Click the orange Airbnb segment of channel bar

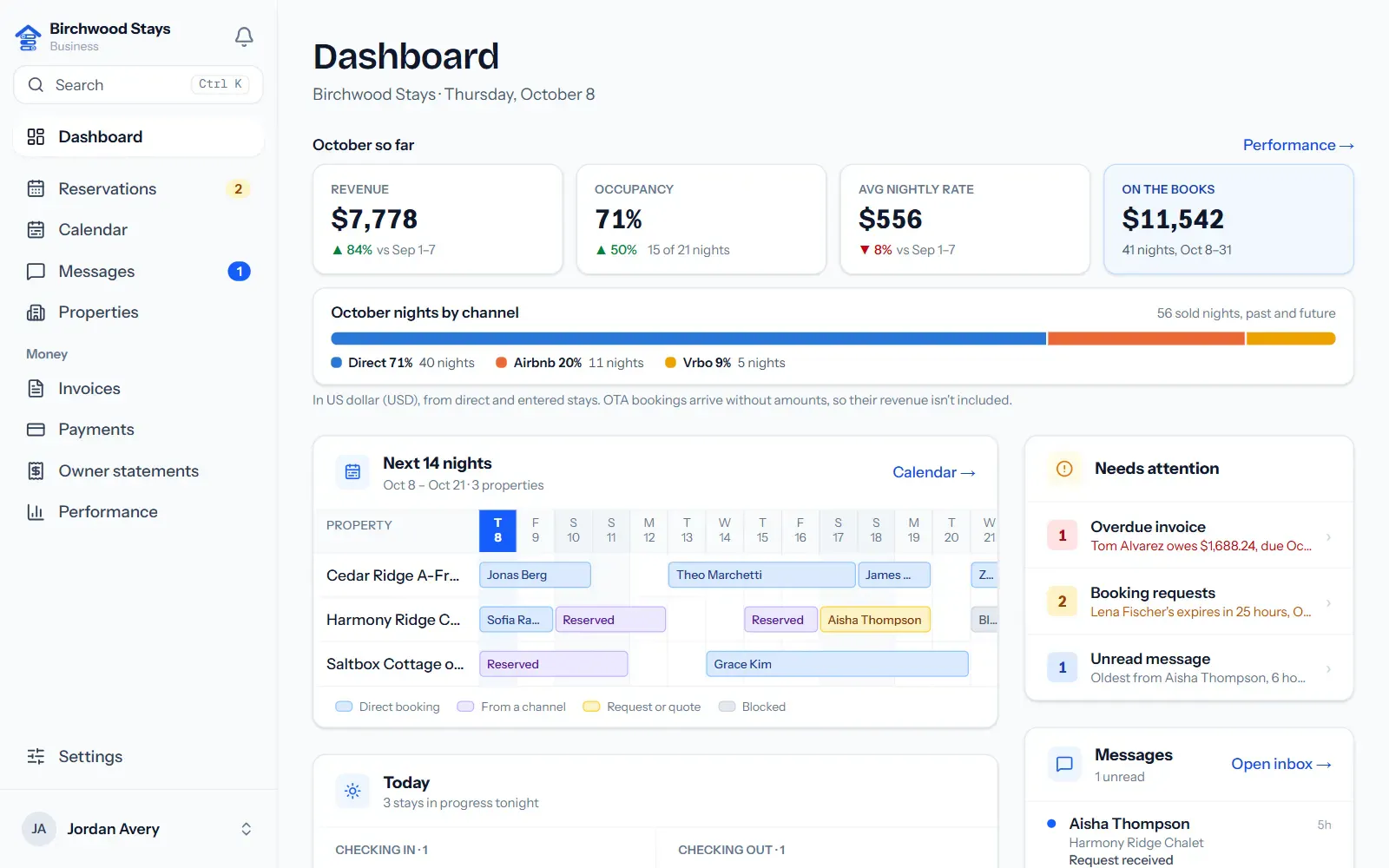1146,339
